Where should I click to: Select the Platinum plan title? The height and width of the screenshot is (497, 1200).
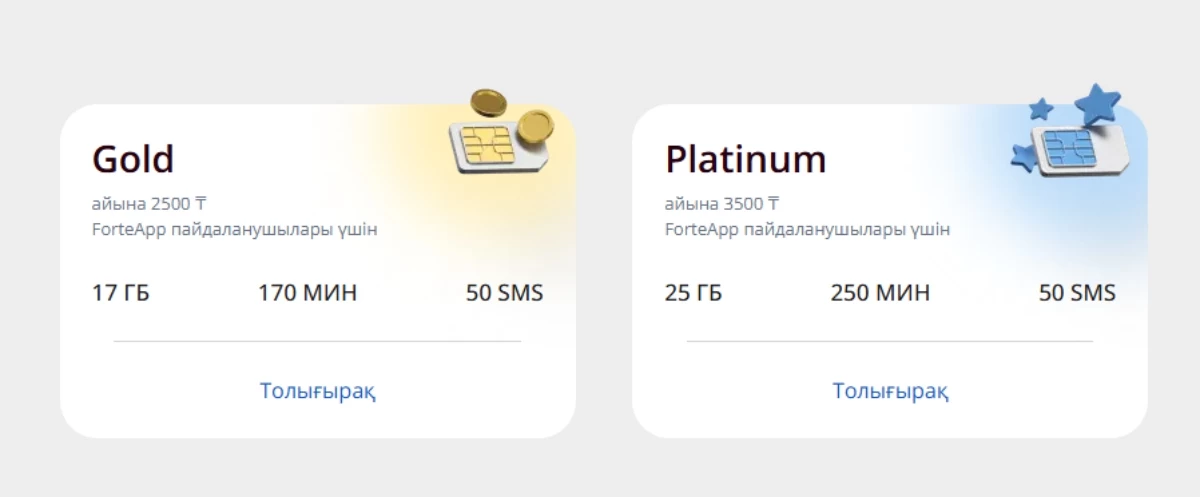(x=746, y=159)
